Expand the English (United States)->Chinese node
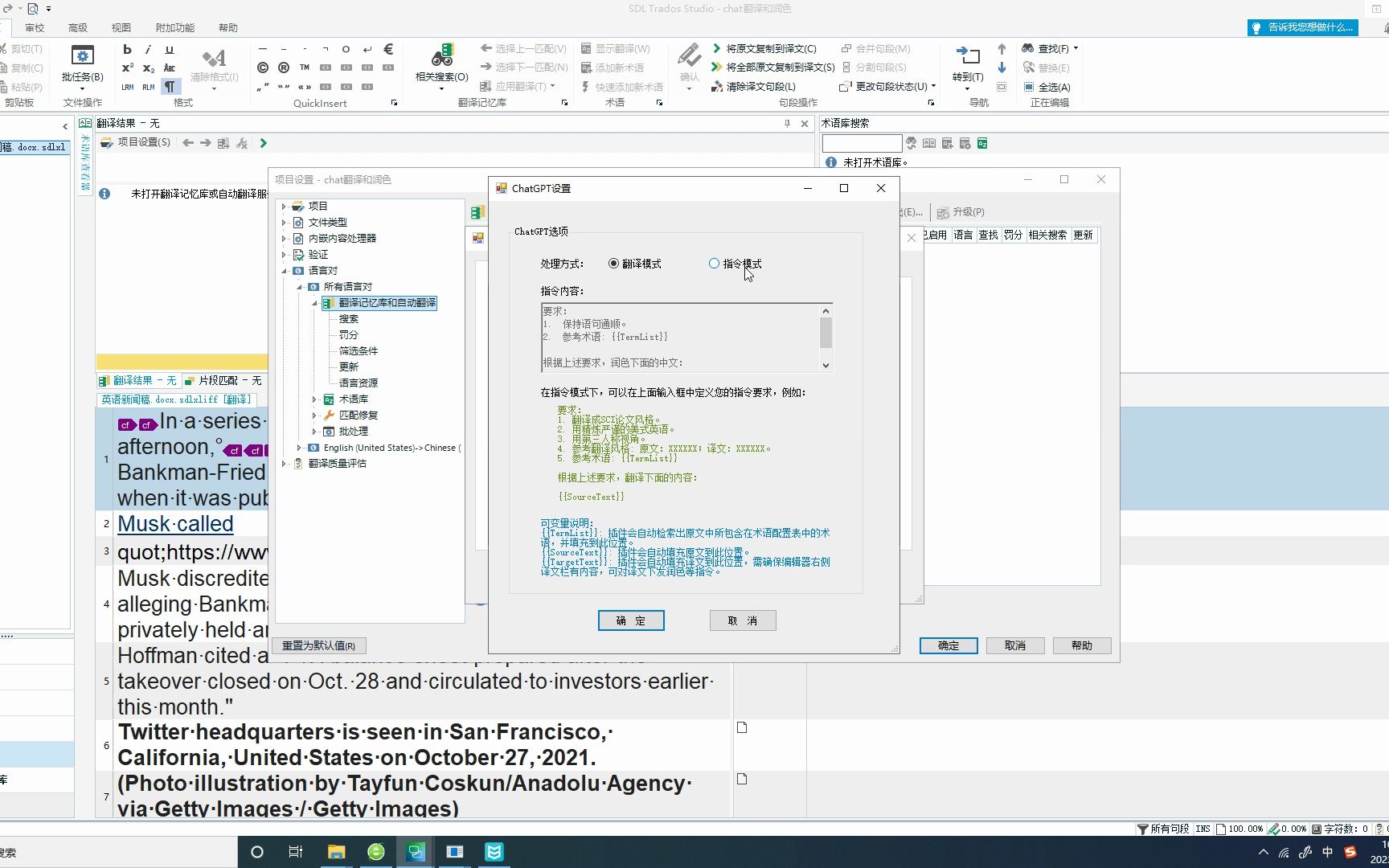This screenshot has width=1389, height=868. click(299, 448)
